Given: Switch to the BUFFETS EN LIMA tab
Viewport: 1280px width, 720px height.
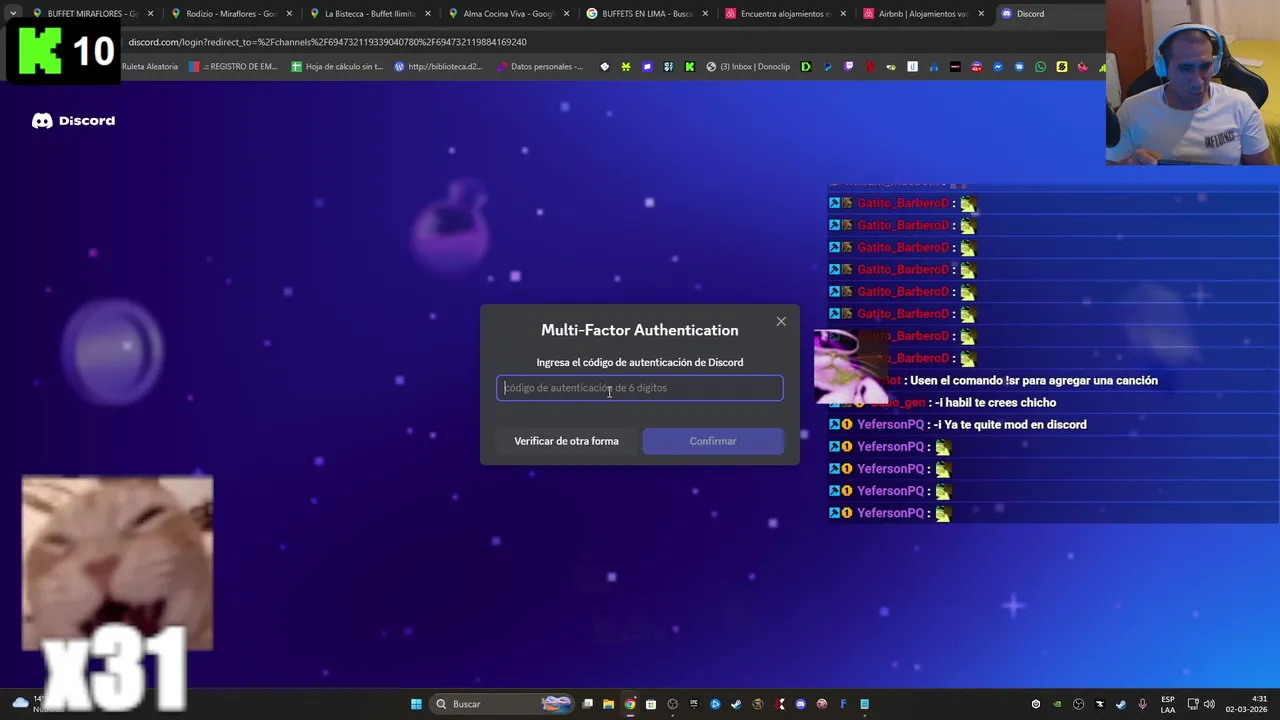Looking at the screenshot, I should coord(647,14).
